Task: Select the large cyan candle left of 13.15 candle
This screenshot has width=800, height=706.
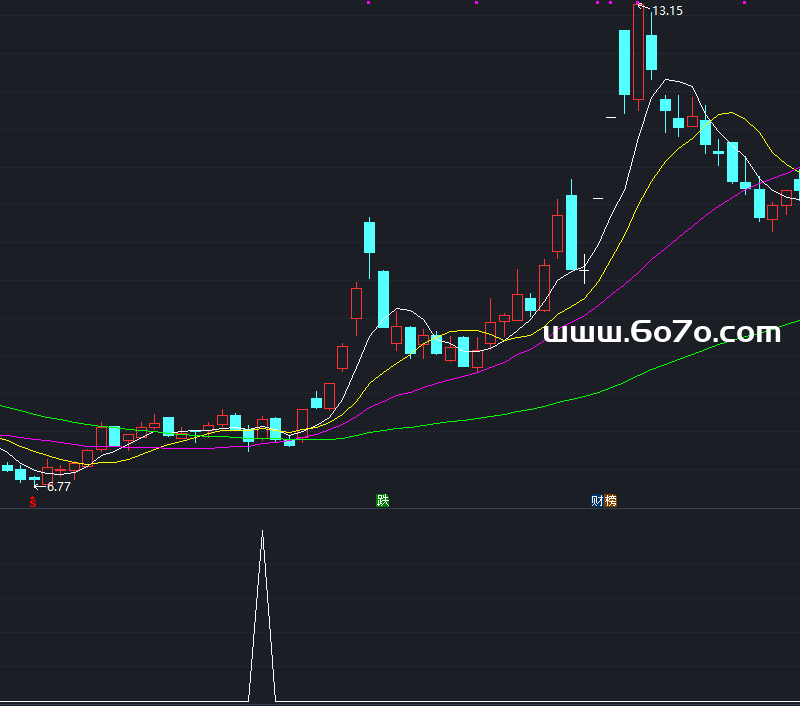Action: pyautogui.click(x=624, y=62)
